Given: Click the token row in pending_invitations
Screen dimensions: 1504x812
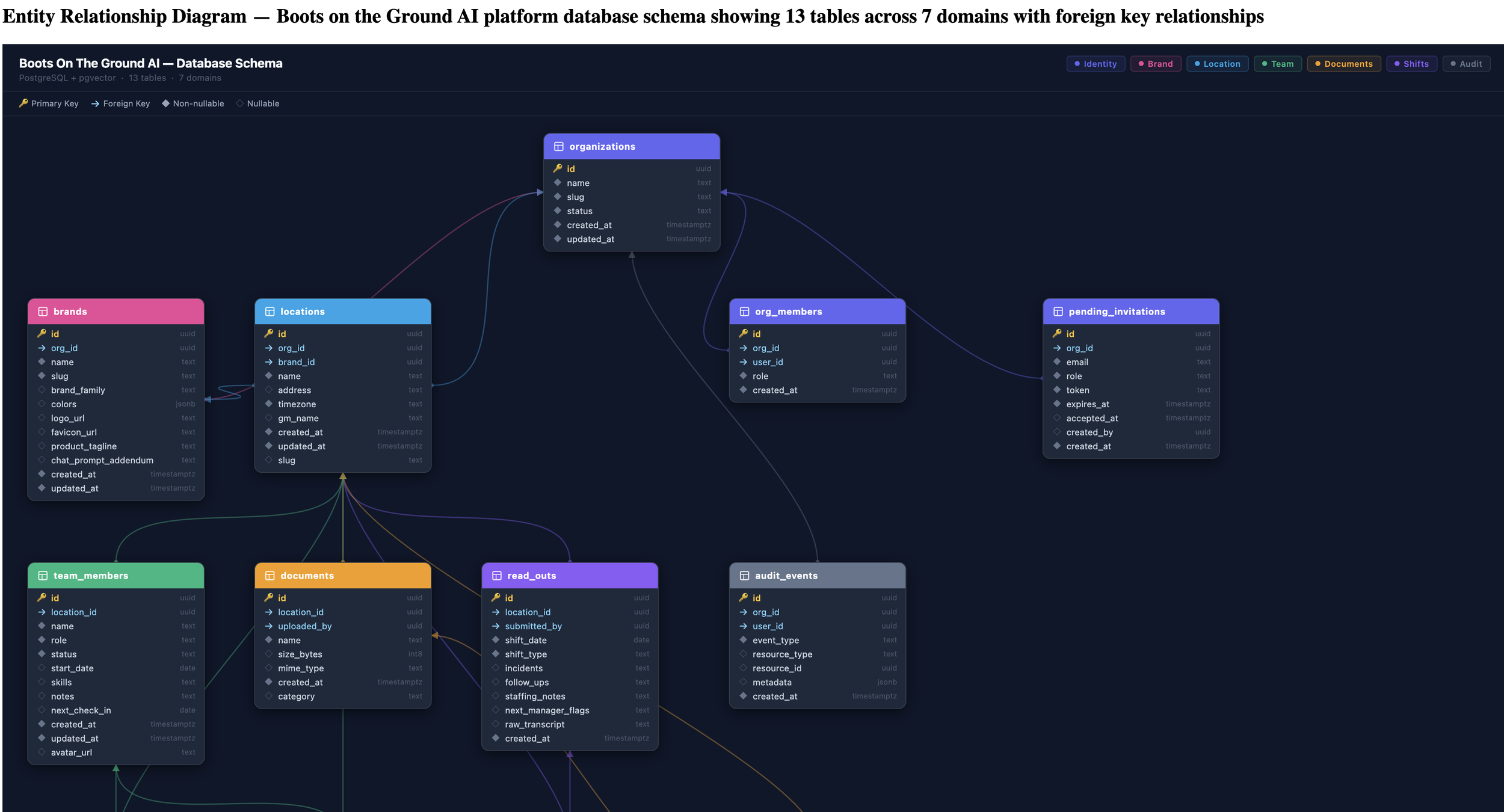Looking at the screenshot, I should 1131,390.
